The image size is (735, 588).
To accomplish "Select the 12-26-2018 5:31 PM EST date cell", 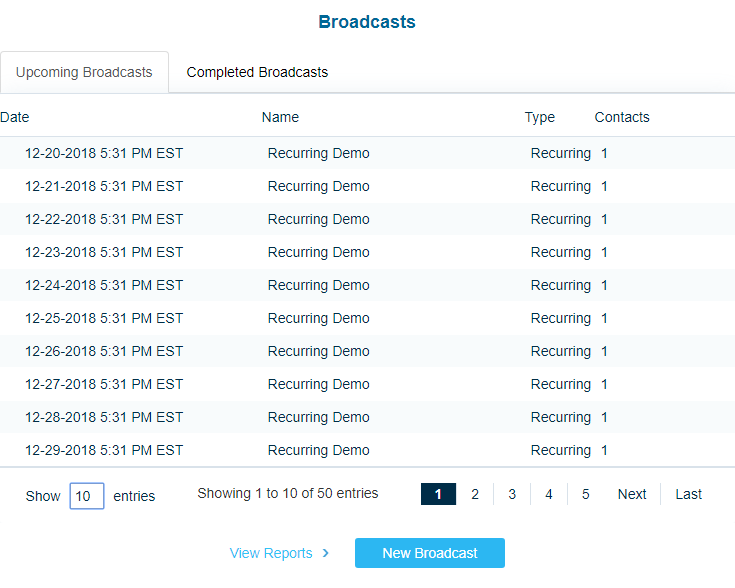I will point(104,351).
